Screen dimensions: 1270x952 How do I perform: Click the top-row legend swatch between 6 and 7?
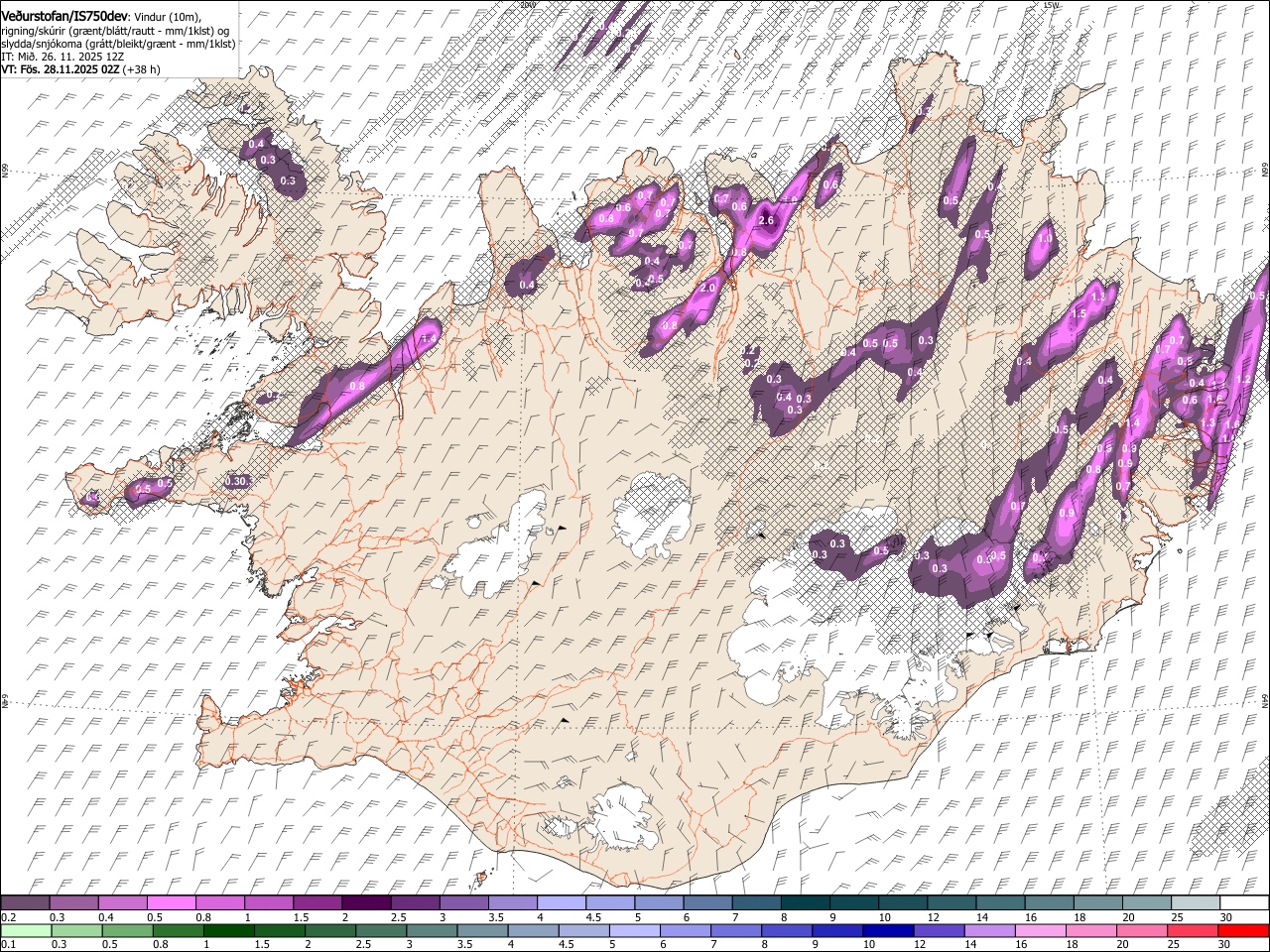pyautogui.click(x=706, y=902)
